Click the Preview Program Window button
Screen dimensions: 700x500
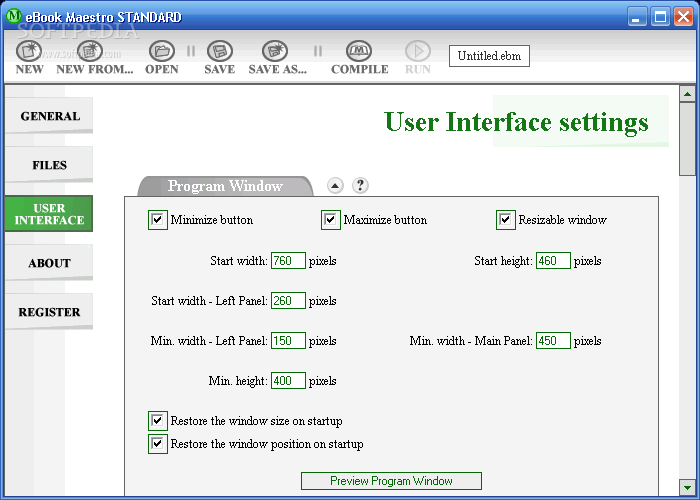tap(391, 481)
